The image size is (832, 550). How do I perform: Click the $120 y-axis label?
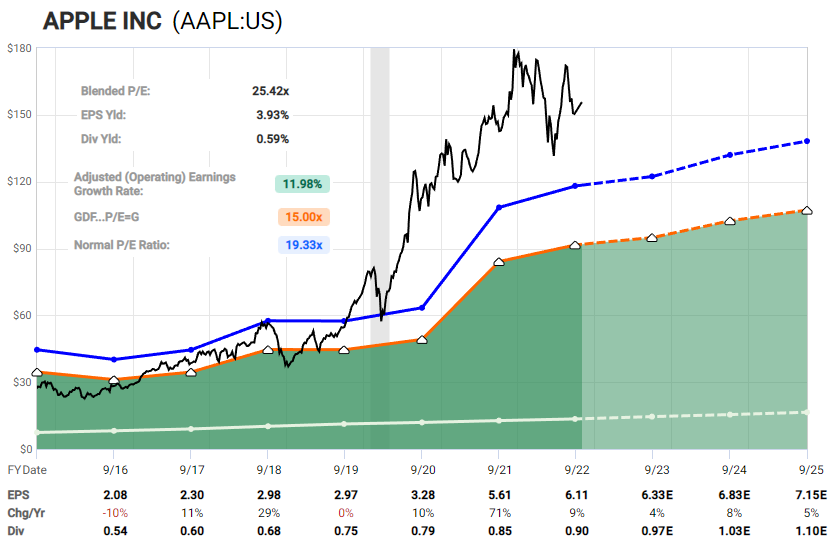click(x=19, y=181)
